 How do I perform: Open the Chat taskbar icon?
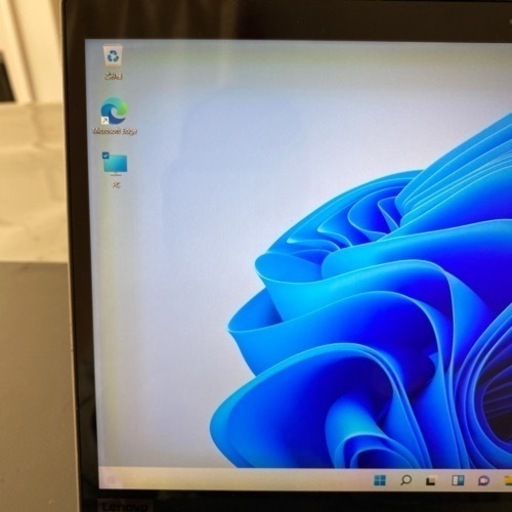point(483,481)
